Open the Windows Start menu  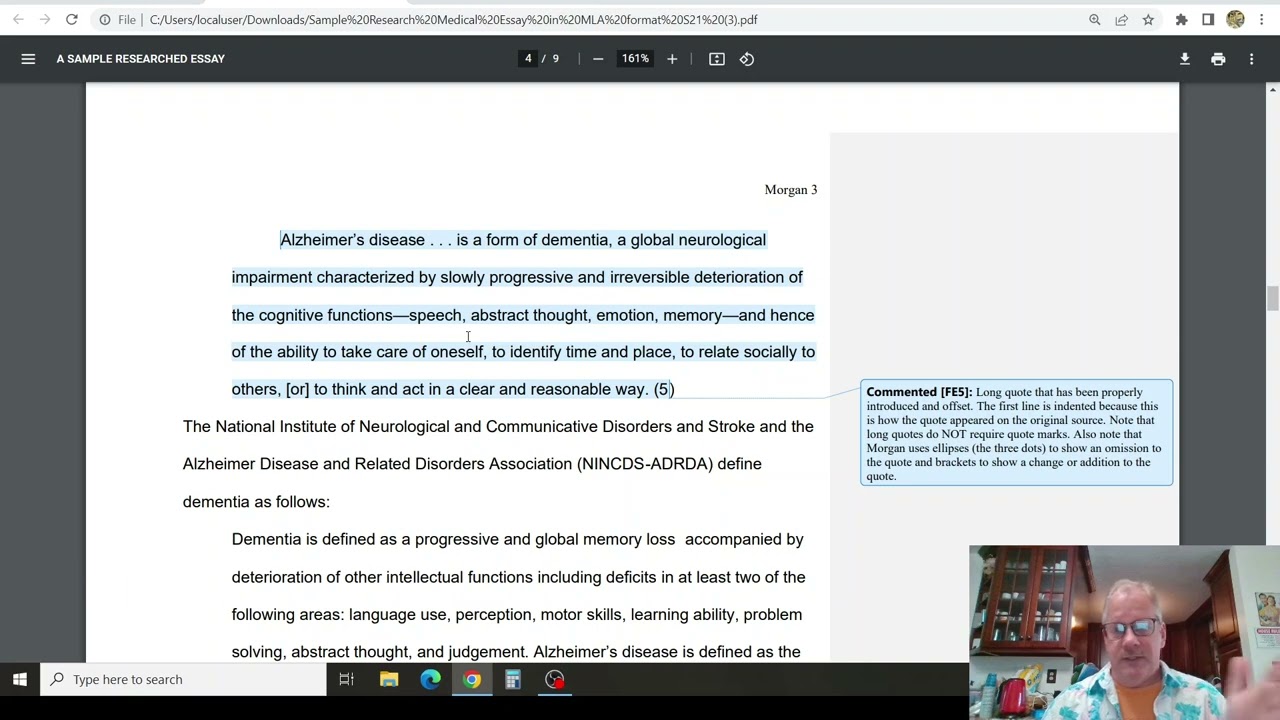coord(20,680)
